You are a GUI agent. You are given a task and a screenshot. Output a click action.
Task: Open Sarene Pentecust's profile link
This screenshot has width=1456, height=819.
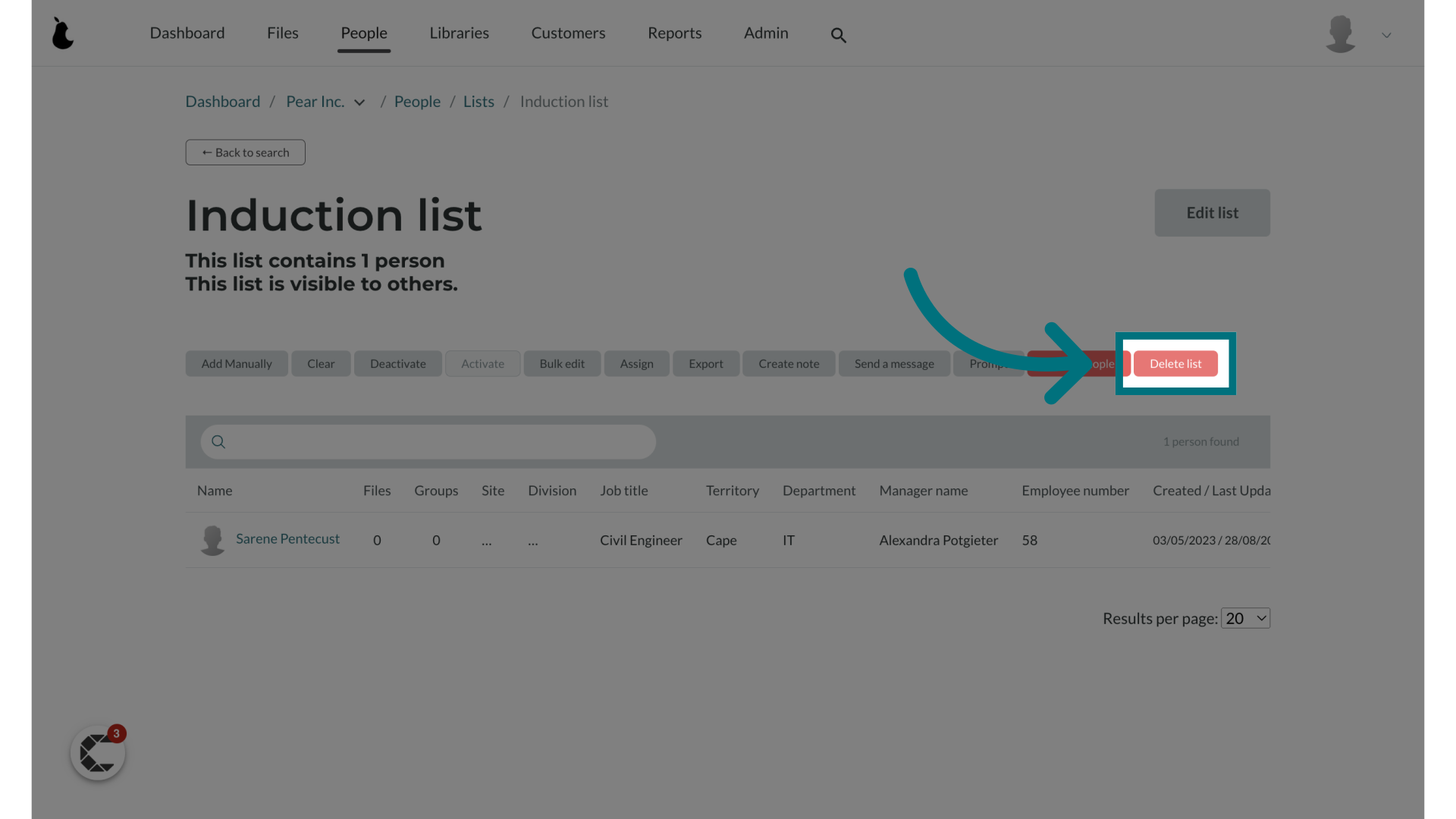[x=287, y=538]
